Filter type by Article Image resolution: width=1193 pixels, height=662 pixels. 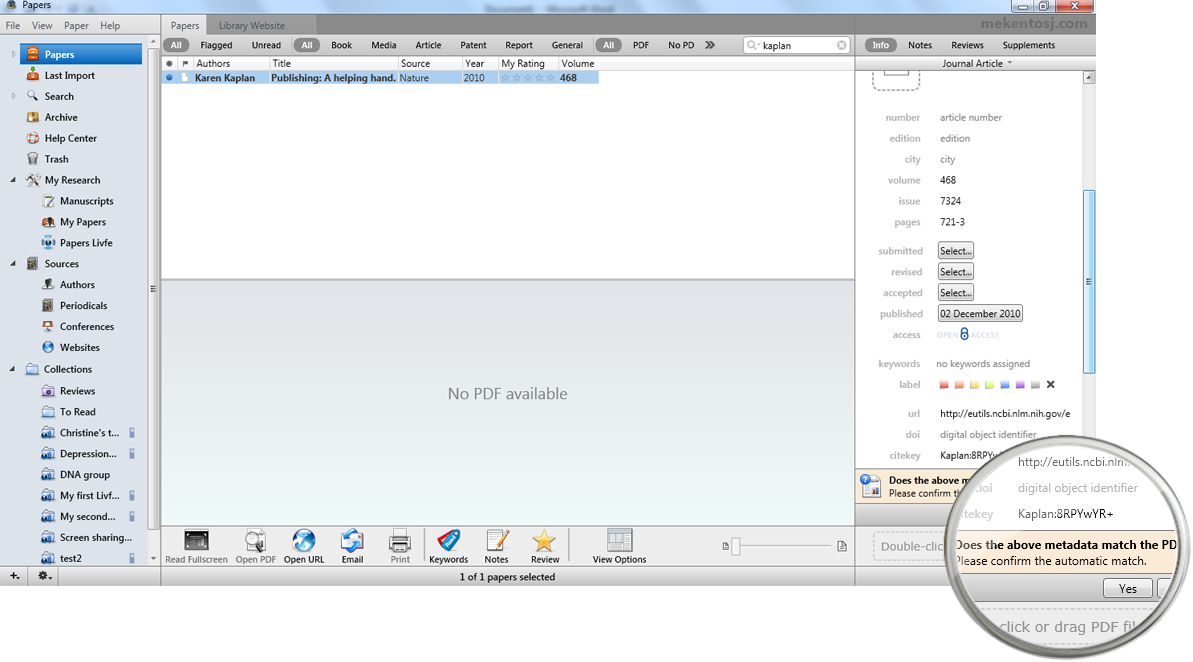click(428, 45)
